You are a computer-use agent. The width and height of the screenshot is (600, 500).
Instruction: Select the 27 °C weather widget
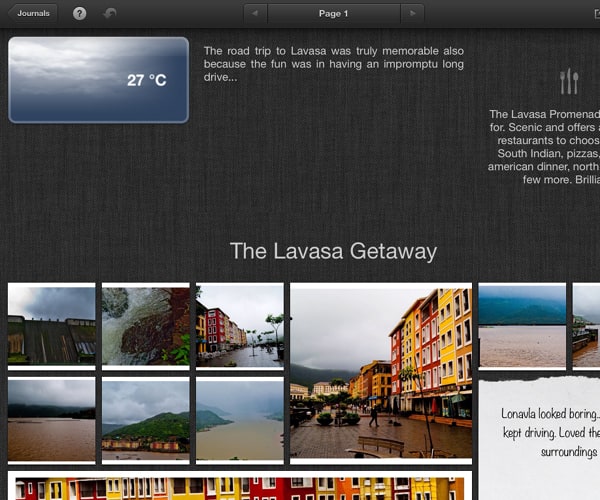[x=99, y=80]
